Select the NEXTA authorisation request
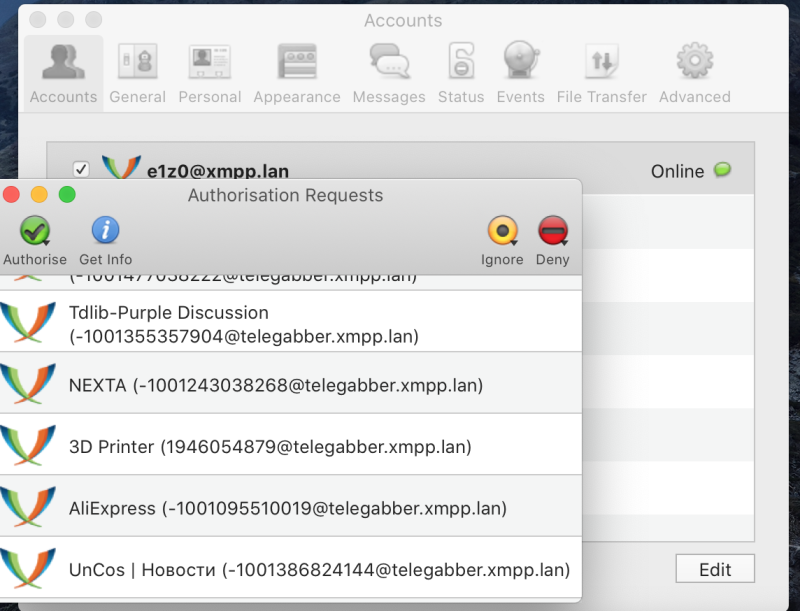 [290, 383]
